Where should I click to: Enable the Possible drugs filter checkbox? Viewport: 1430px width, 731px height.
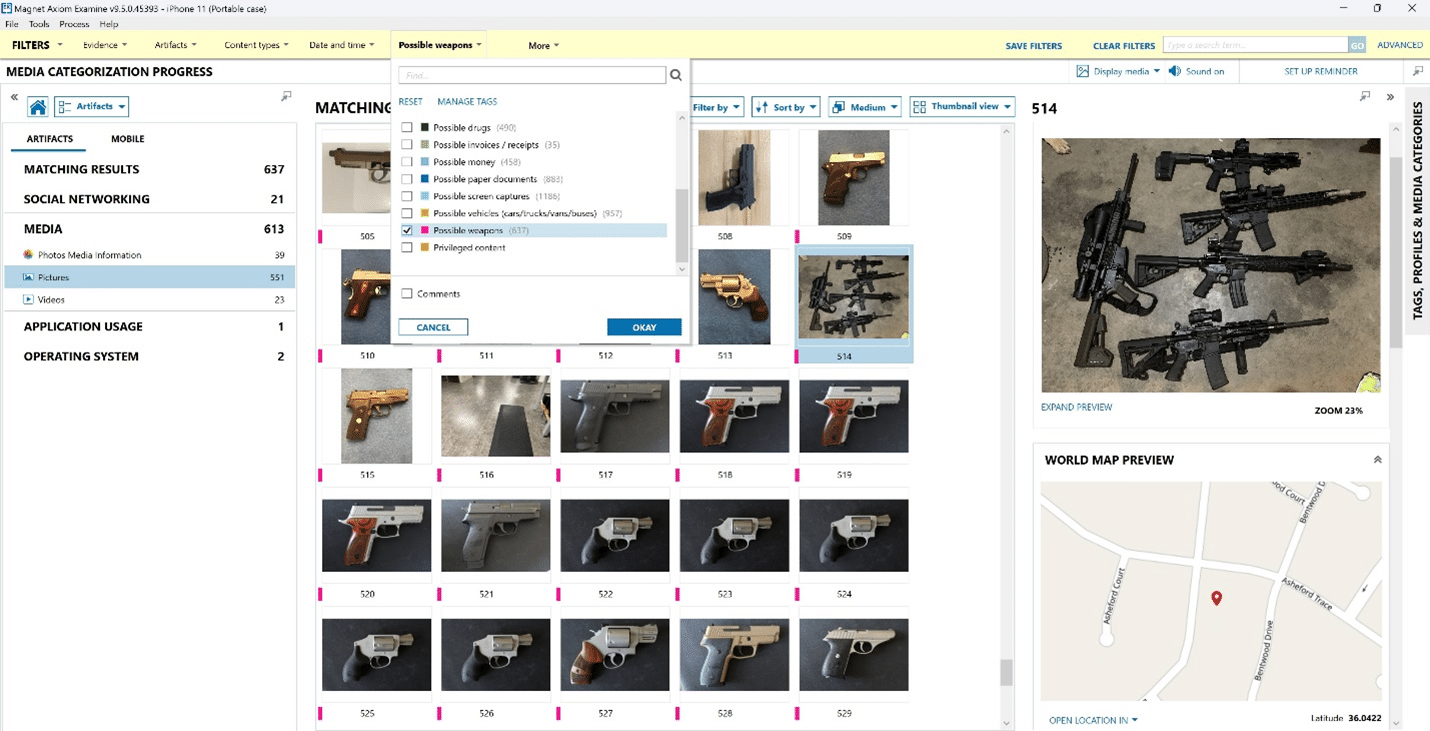[x=407, y=127]
